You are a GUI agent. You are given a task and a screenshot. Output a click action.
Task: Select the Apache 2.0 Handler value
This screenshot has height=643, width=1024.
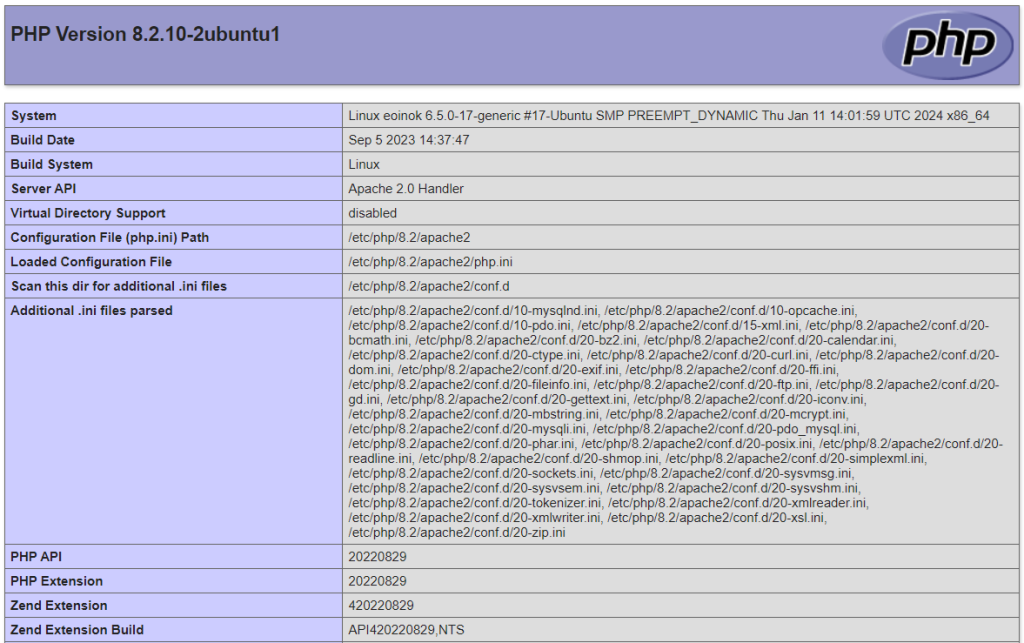click(x=406, y=189)
